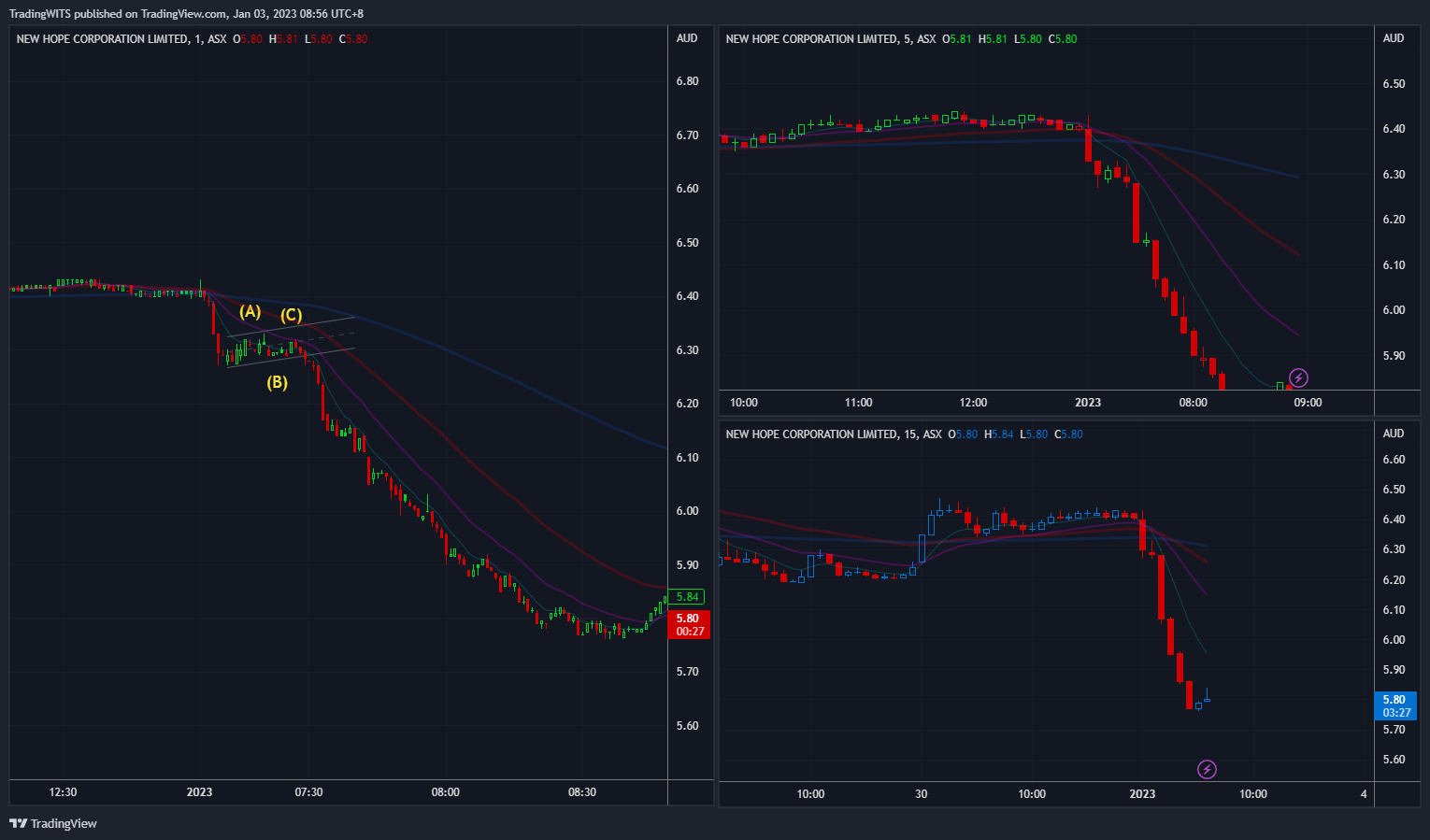Viewport: 1430px width, 840px height.
Task: Click the AUD currency label on the 5-minute chart
Action: 1394,38
